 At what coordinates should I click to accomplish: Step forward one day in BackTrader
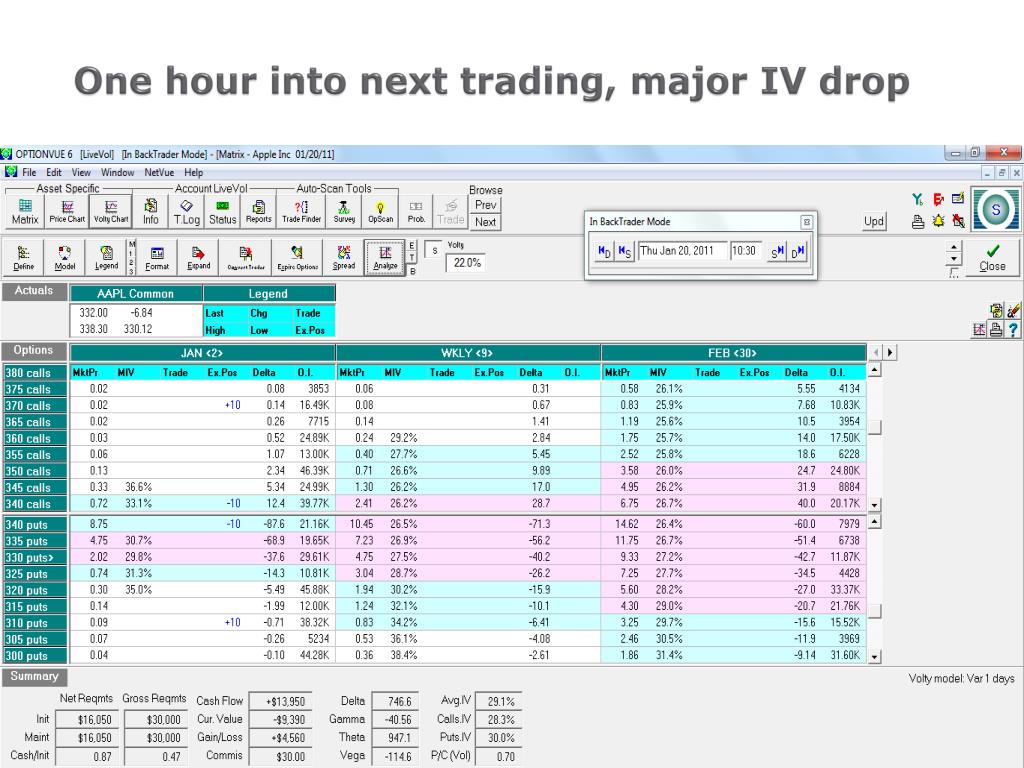pos(797,251)
